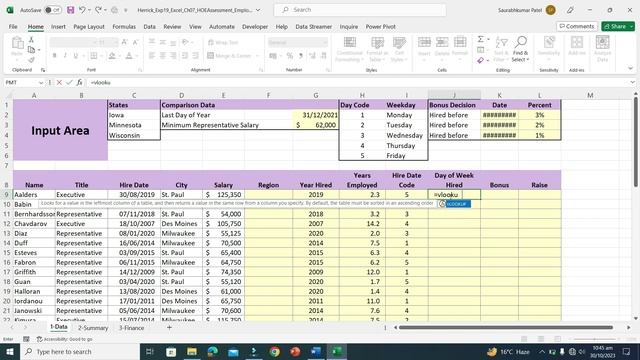640x360 pixels.
Task: Click the AutoSum sigma icon
Action: pyautogui.click(x=481, y=39)
